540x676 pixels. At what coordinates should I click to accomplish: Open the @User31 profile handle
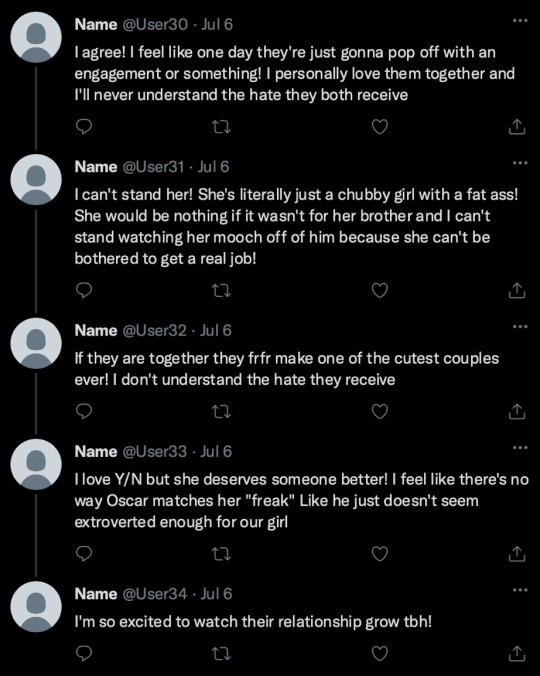[154, 167]
